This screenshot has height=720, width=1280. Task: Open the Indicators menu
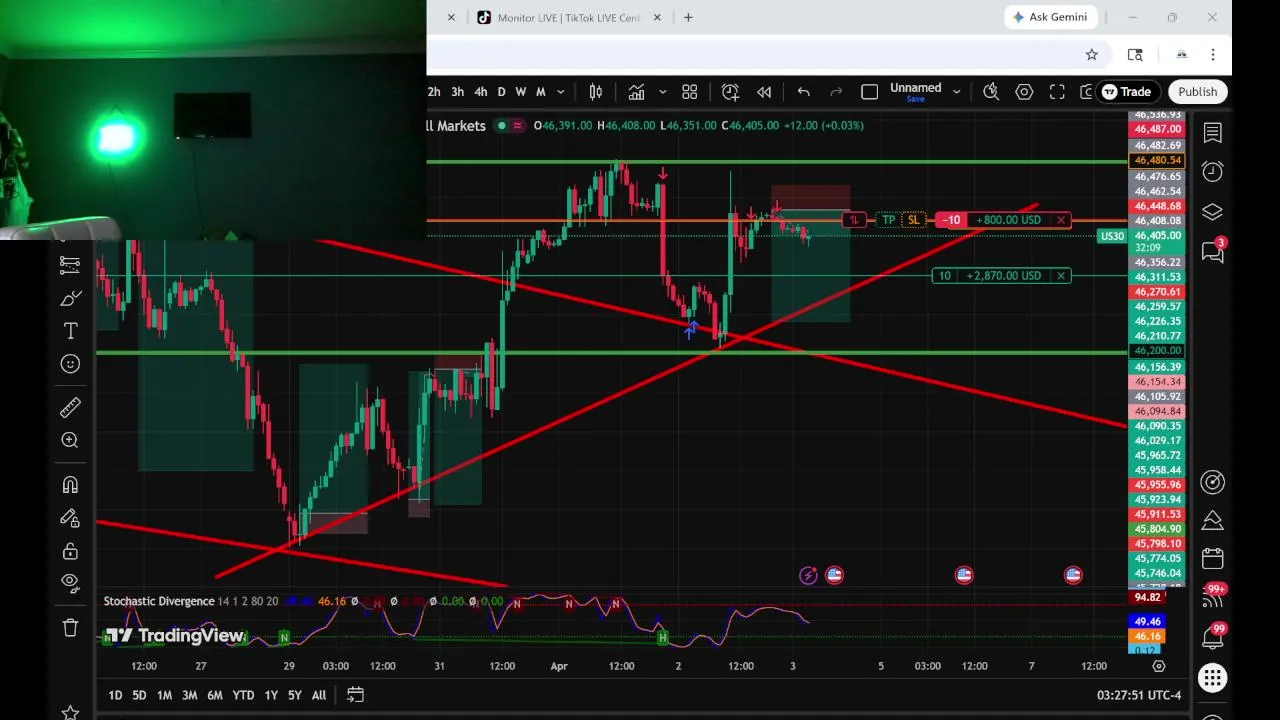(636, 92)
